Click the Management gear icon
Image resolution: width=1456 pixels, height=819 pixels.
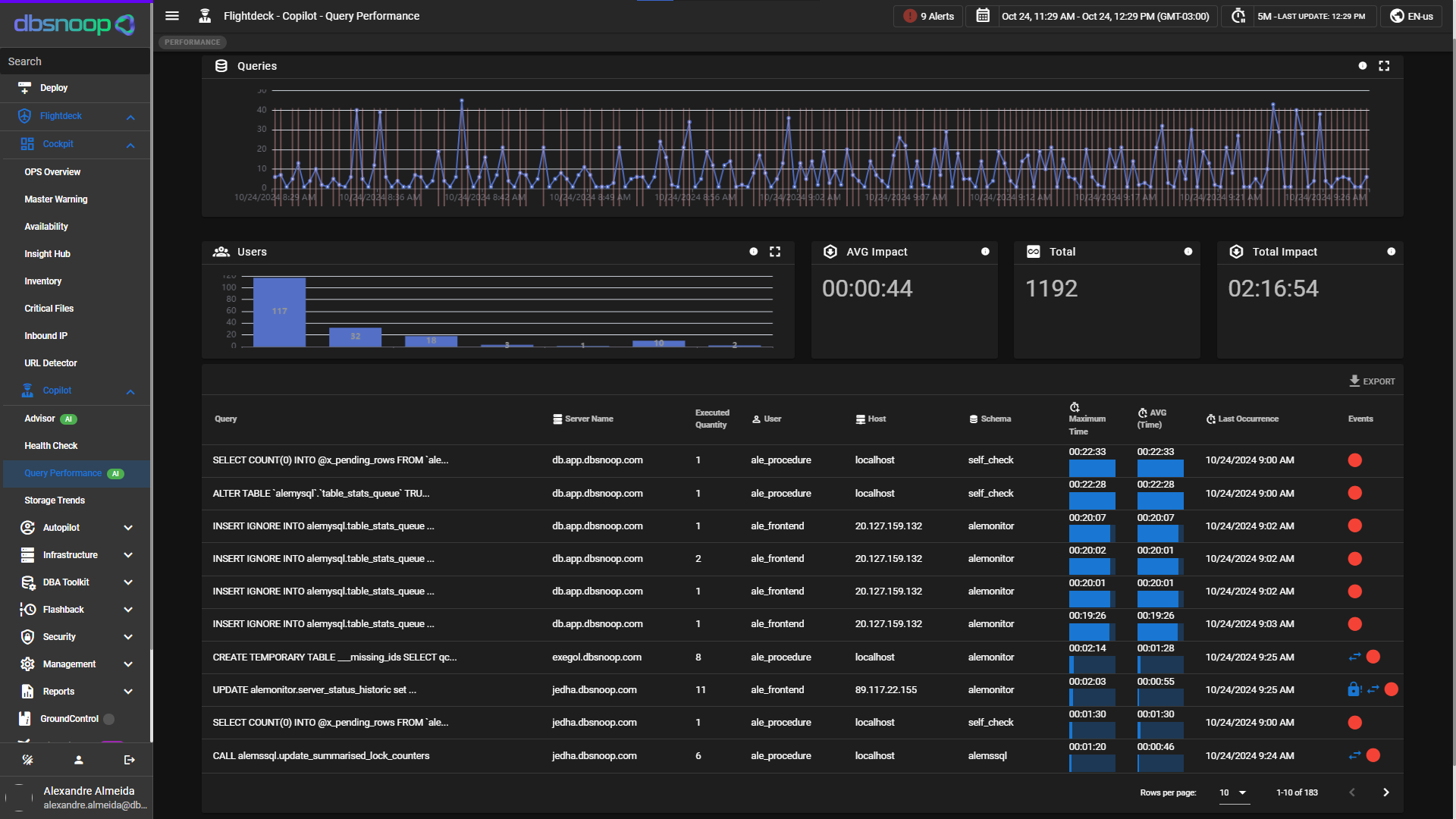[27, 664]
